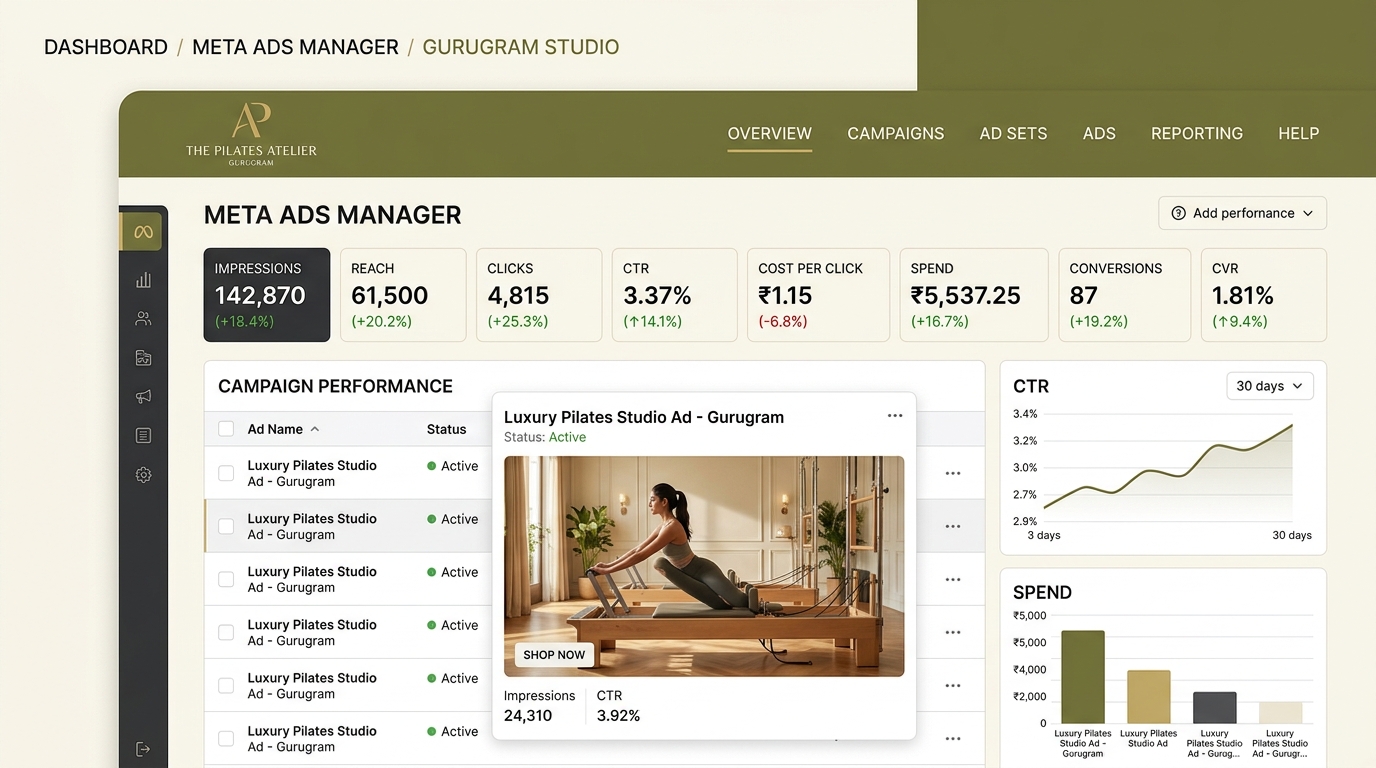Open the three-dot menu on ad preview popup
The width and height of the screenshot is (1376, 768).
click(895, 416)
